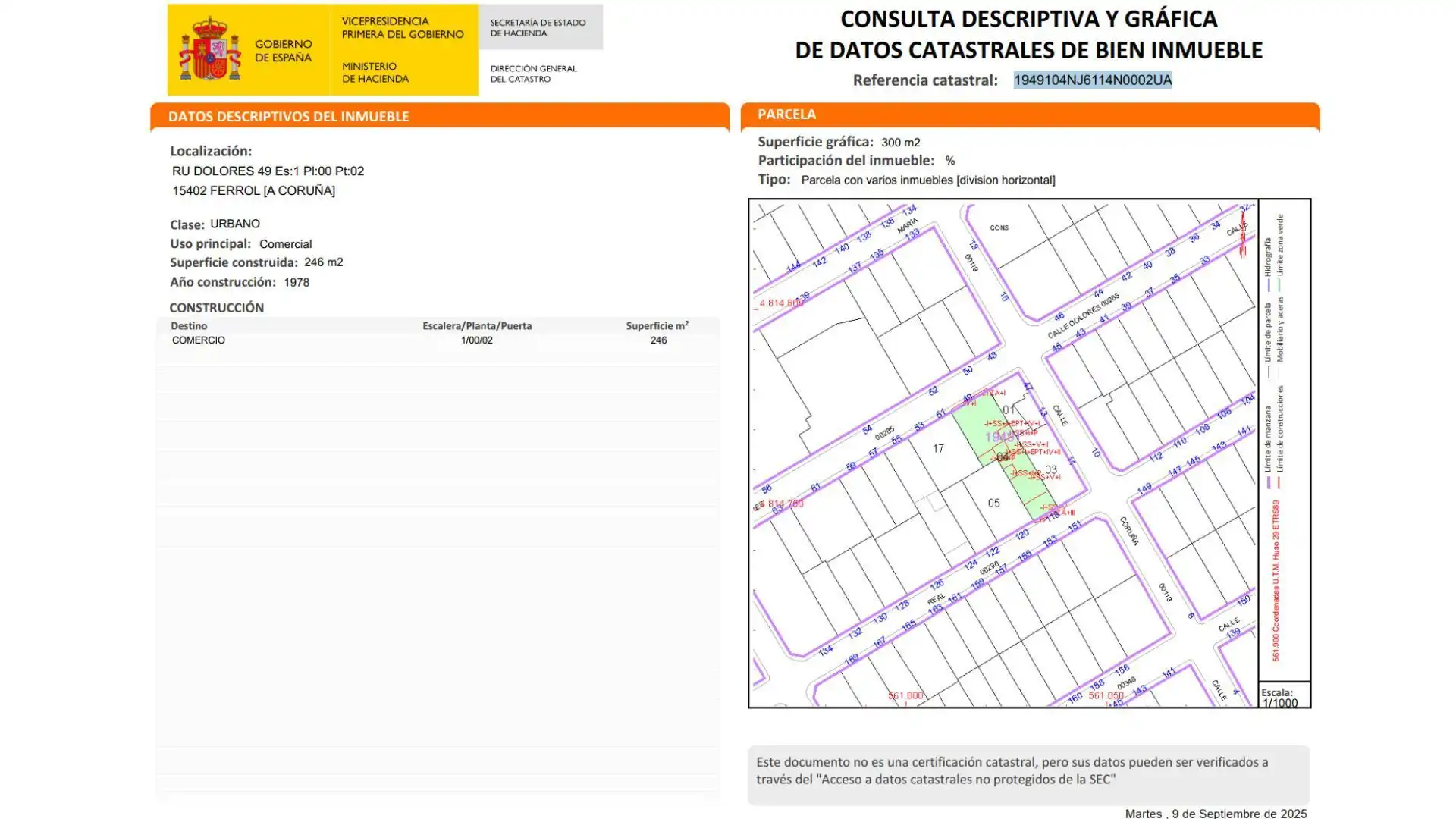
Task: Click the Escalera/Planta/Puerta column header
Action: [x=477, y=326]
